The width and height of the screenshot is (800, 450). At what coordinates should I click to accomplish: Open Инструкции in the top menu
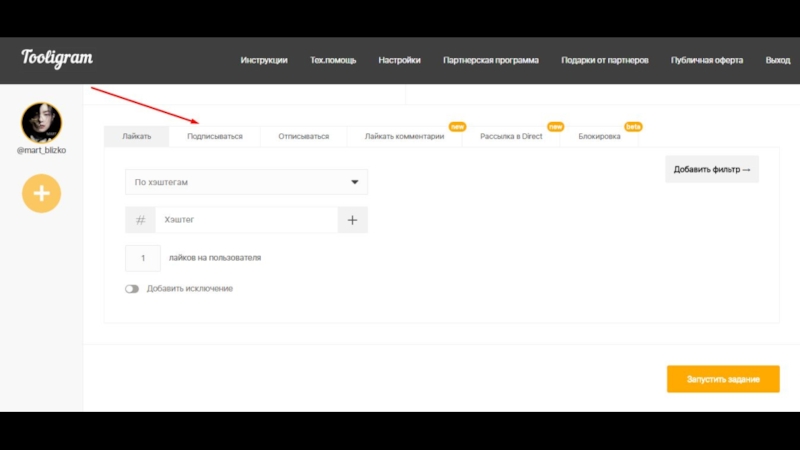264,60
